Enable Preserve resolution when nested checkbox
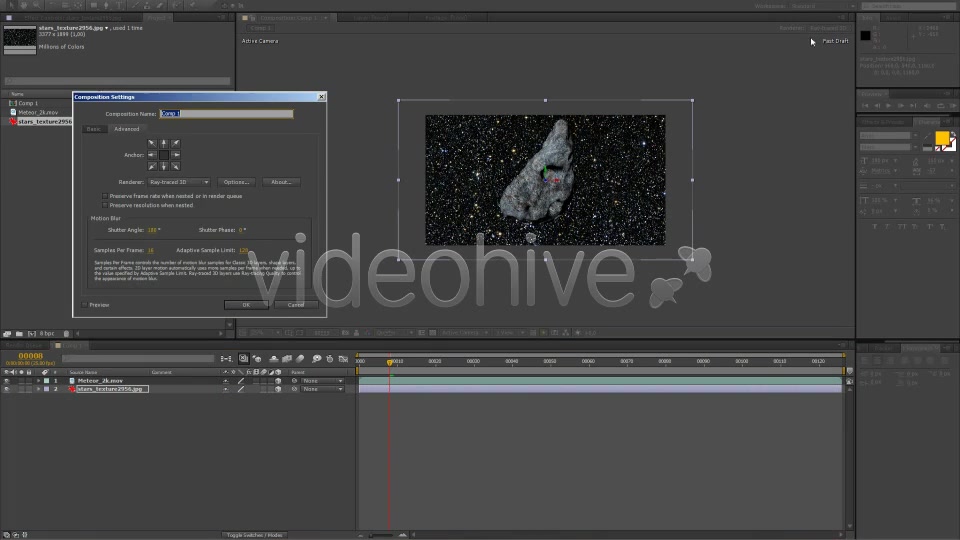 (105, 205)
